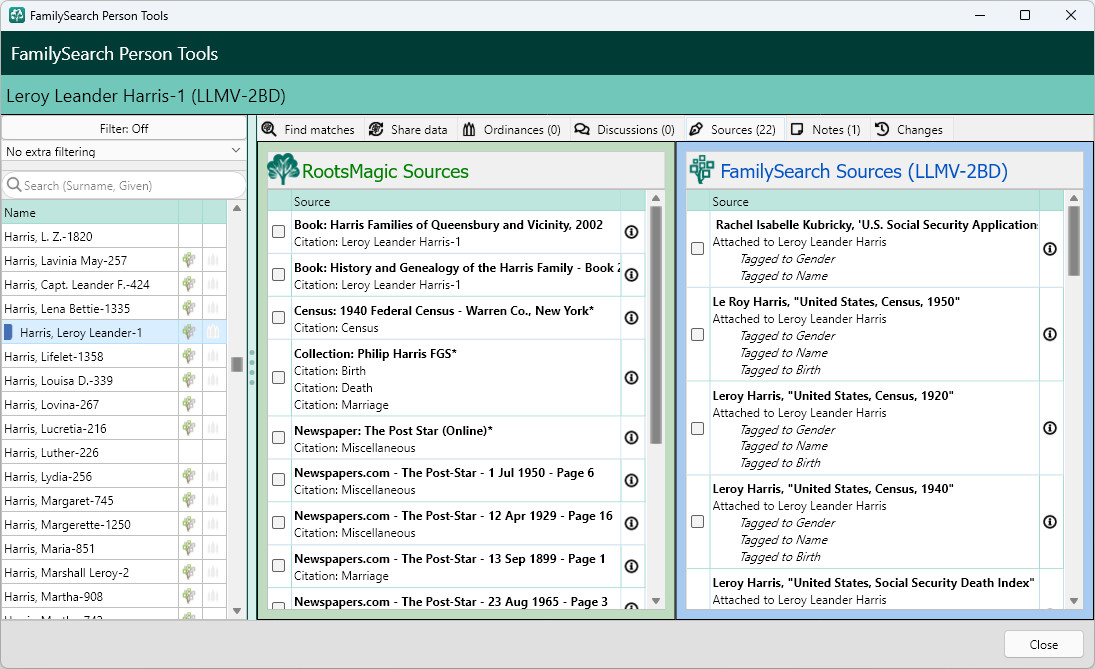The width and height of the screenshot is (1095, 669).
Task: Open info icon for Newspaper: The Post Star (Online)
Action: [x=631, y=438]
